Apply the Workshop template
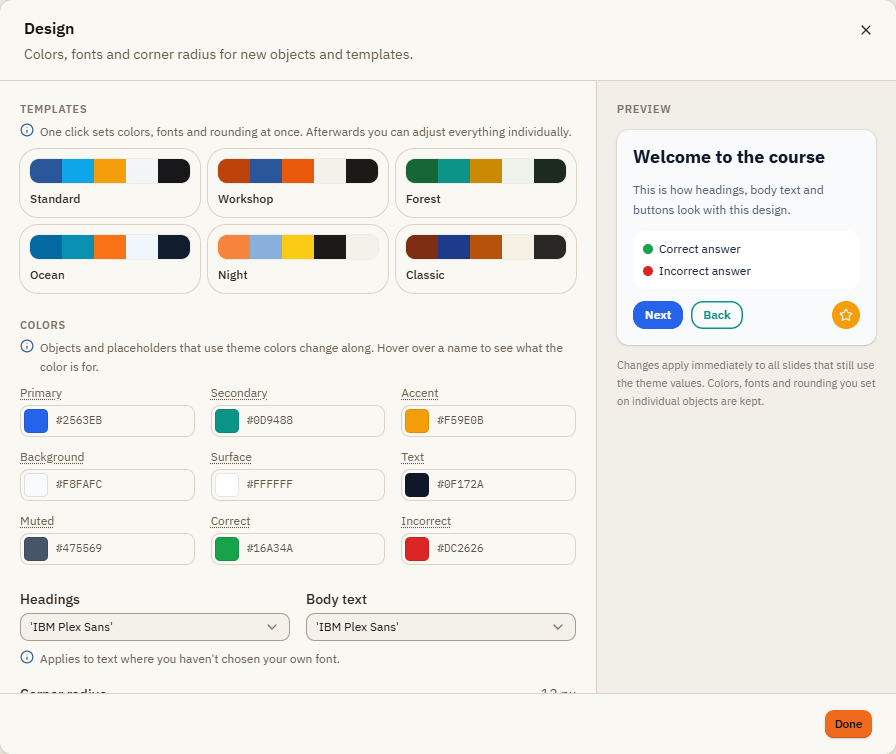The height and width of the screenshot is (754, 896). [298, 183]
